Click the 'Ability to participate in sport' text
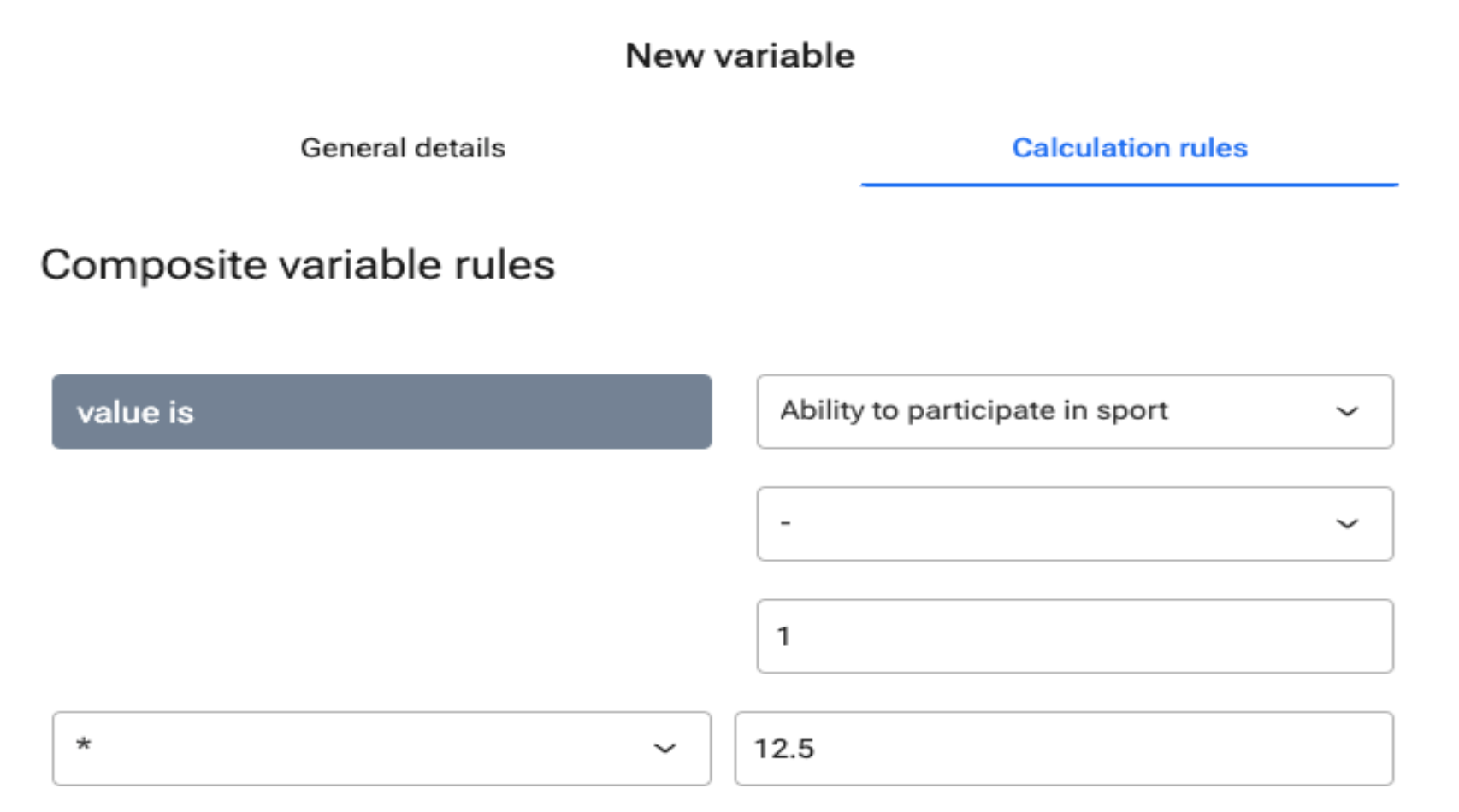This screenshot has height=812, width=1459. tap(973, 410)
